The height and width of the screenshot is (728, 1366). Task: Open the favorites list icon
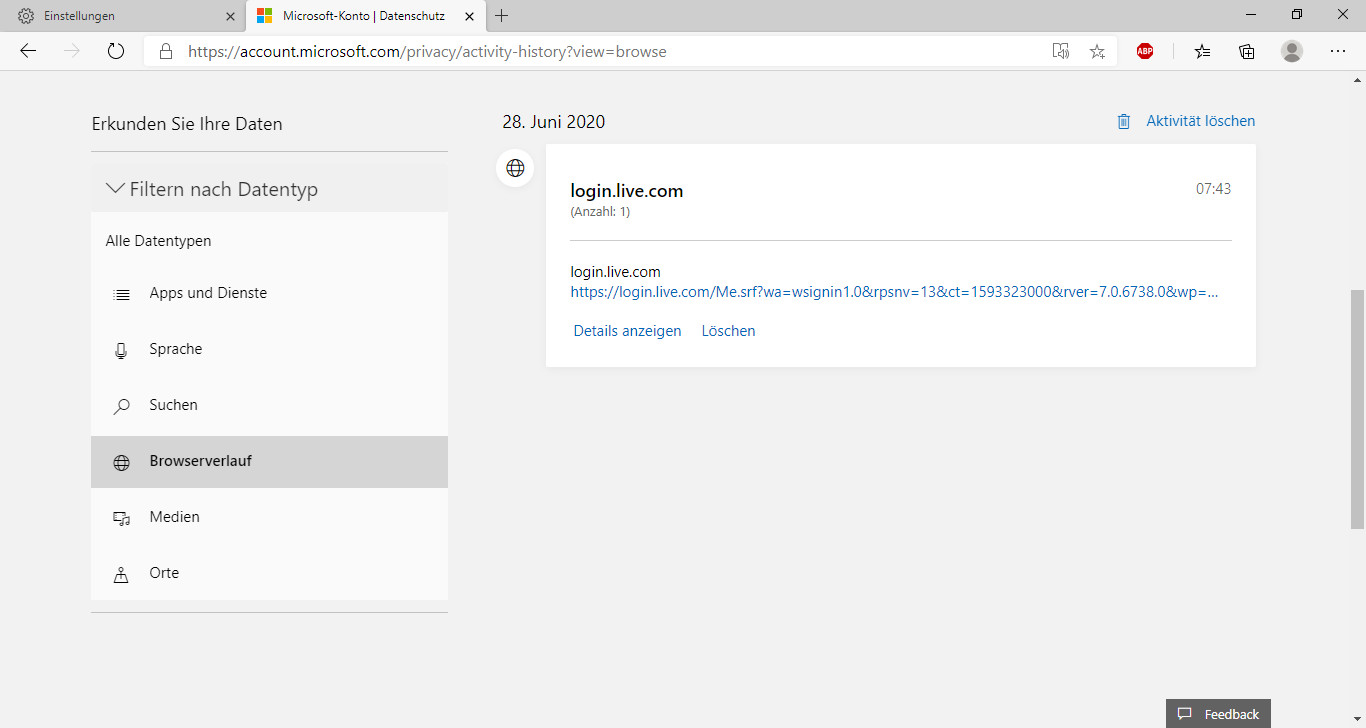pyautogui.click(x=1202, y=51)
